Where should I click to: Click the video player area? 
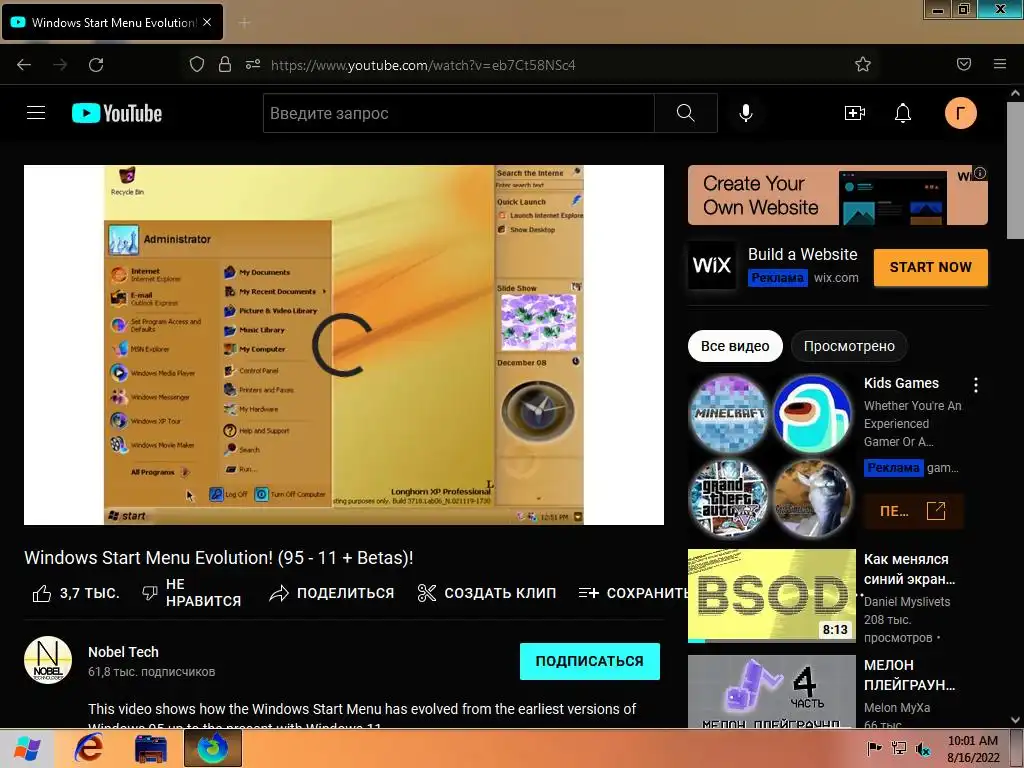[344, 345]
